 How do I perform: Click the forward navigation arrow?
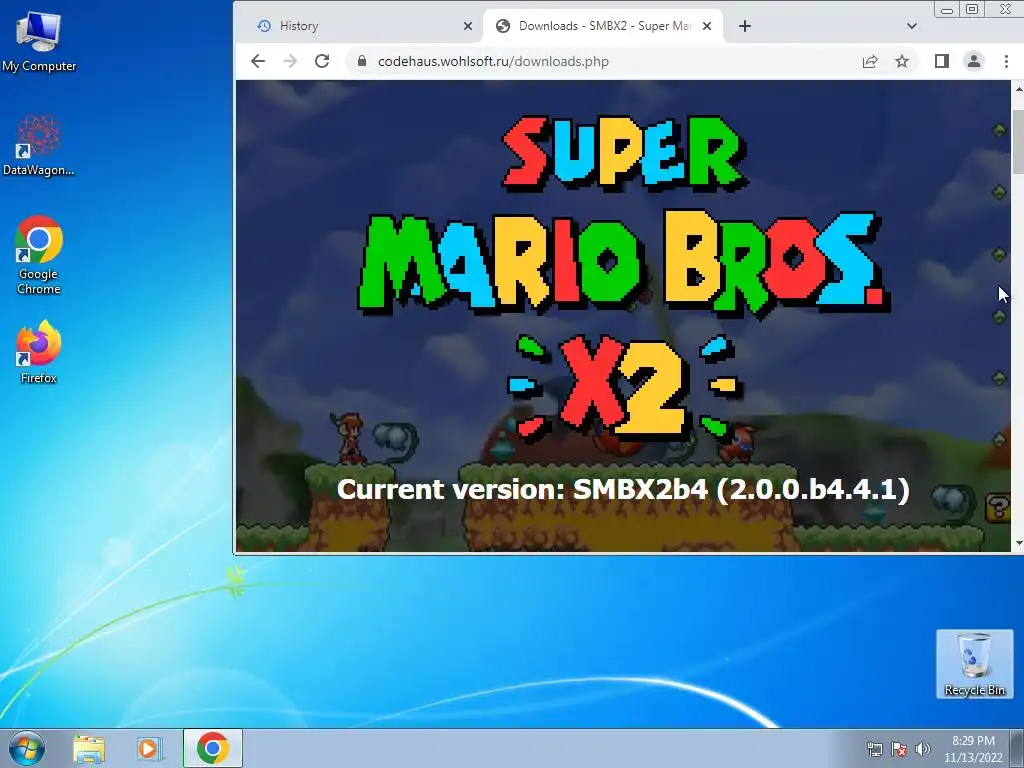(290, 61)
